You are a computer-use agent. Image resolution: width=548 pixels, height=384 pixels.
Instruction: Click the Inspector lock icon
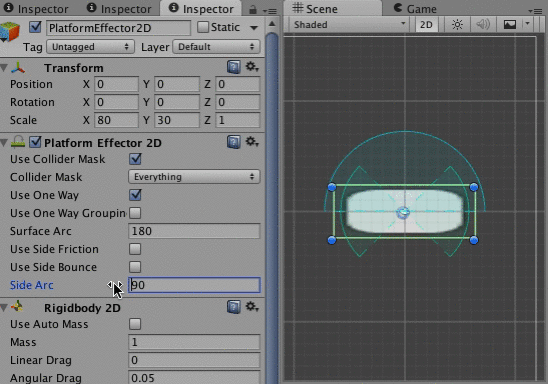tap(253, 10)
